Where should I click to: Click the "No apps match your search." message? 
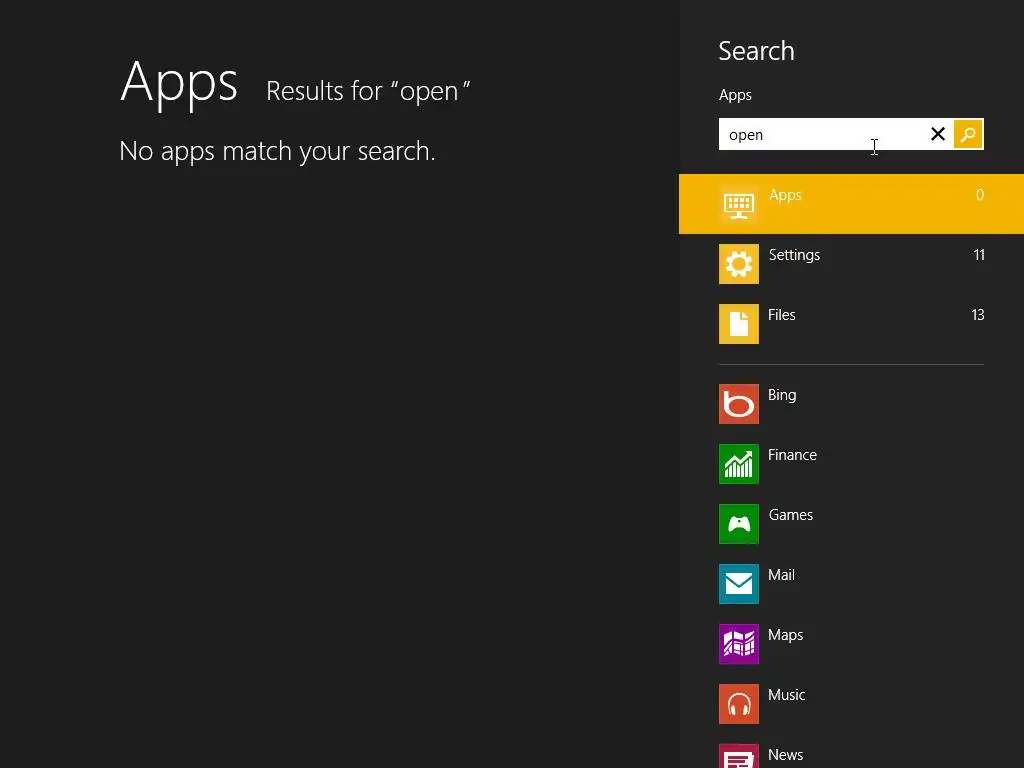coord(277,152)
